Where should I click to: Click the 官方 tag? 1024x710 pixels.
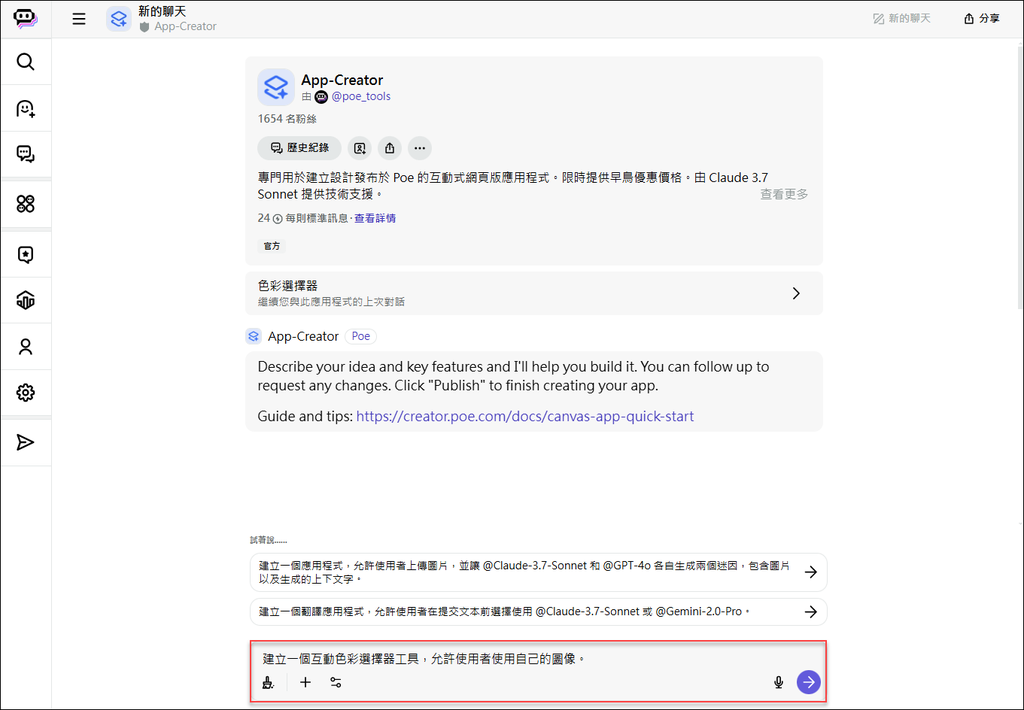272,246
